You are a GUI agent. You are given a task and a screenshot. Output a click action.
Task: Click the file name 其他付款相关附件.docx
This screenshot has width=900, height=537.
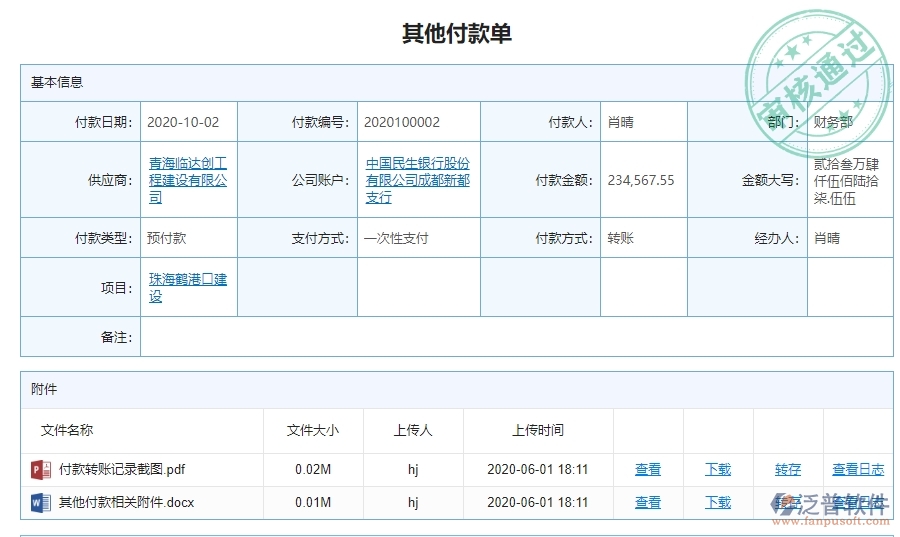(126, 502)
